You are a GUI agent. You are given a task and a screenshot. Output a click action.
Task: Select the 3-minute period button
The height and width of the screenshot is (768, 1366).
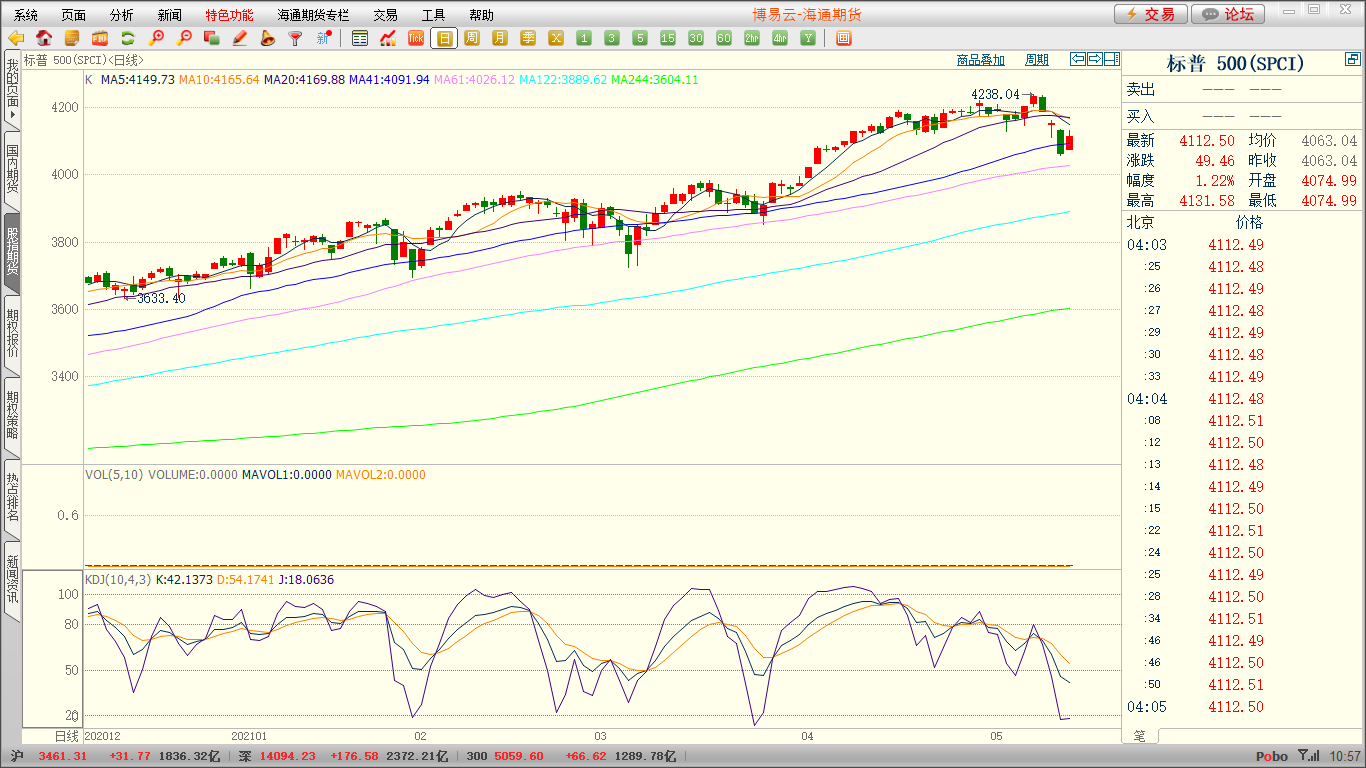pyautogui.click(x=612, y=38)
